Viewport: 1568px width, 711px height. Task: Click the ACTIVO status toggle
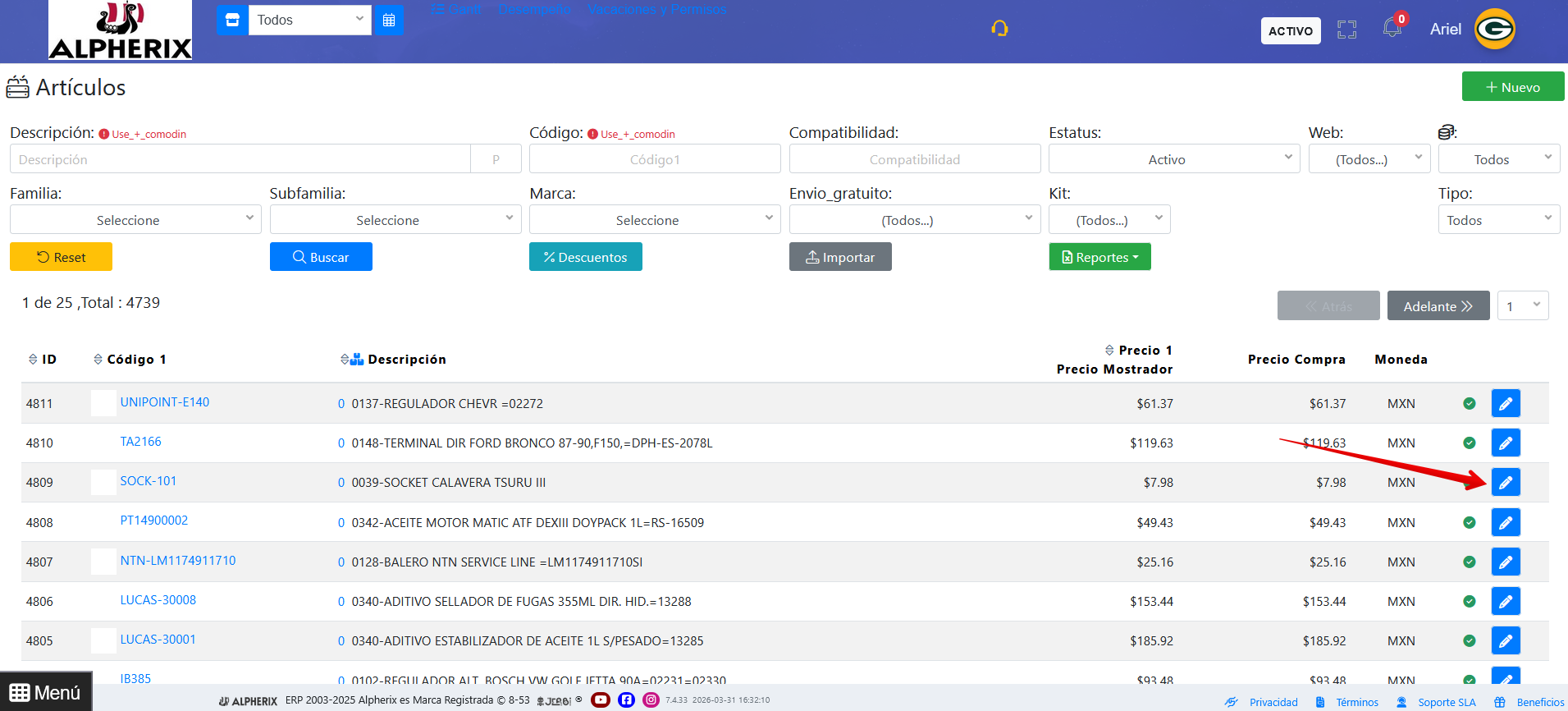pos(1290,31)
